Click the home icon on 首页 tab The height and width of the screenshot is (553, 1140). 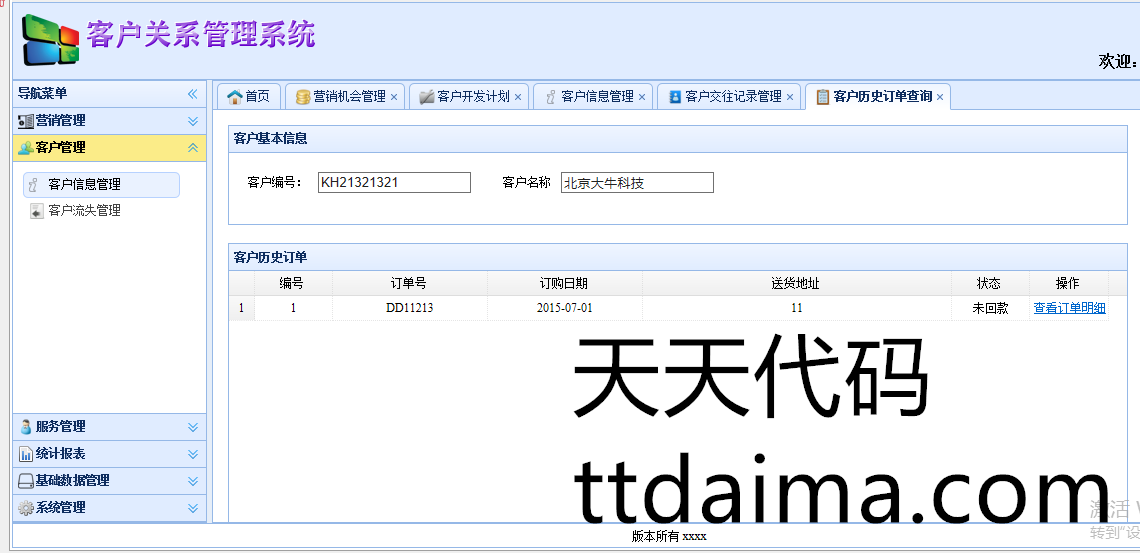pos(234,97)
